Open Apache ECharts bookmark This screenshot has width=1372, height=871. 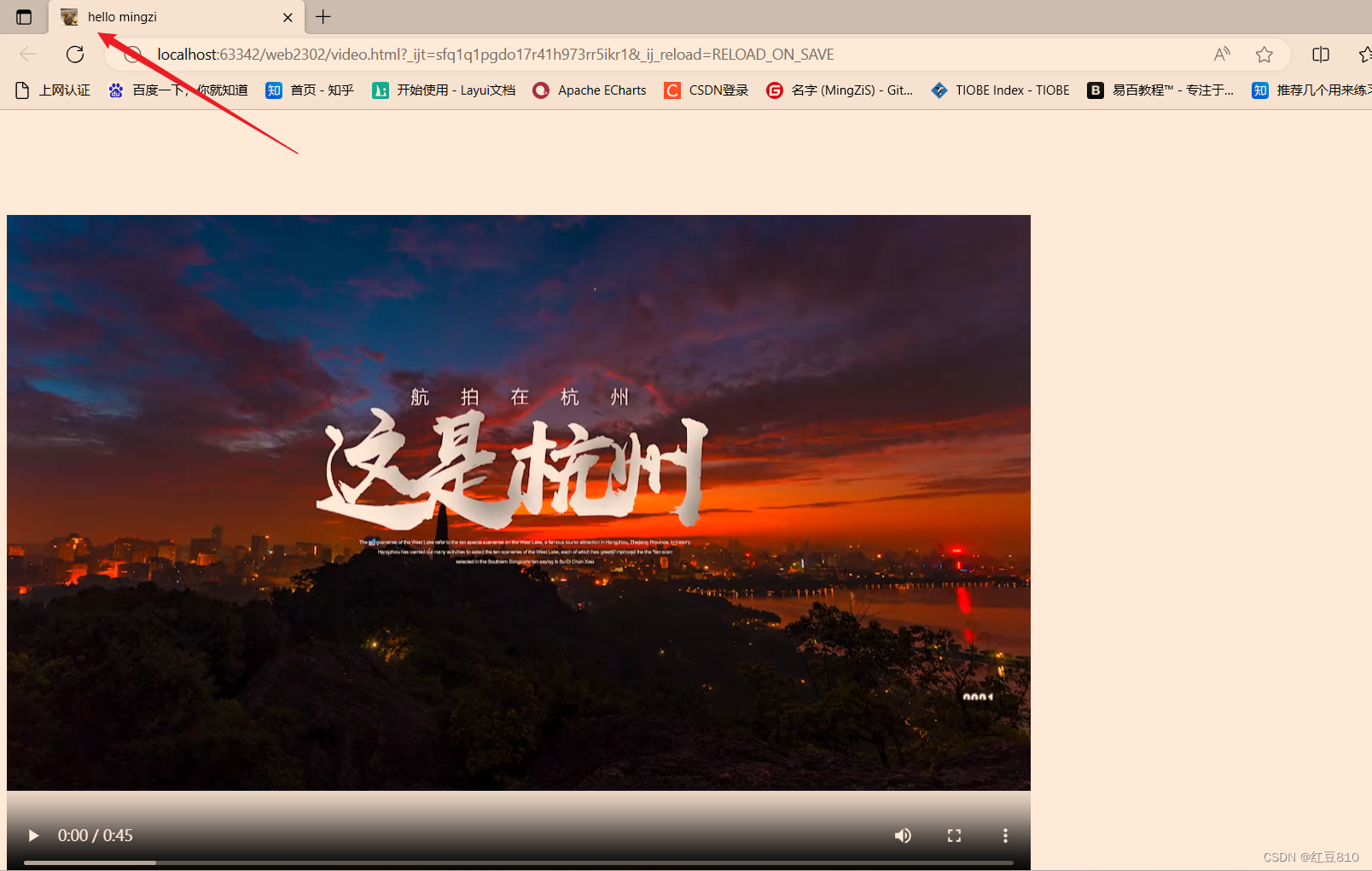tap(590, 90)
